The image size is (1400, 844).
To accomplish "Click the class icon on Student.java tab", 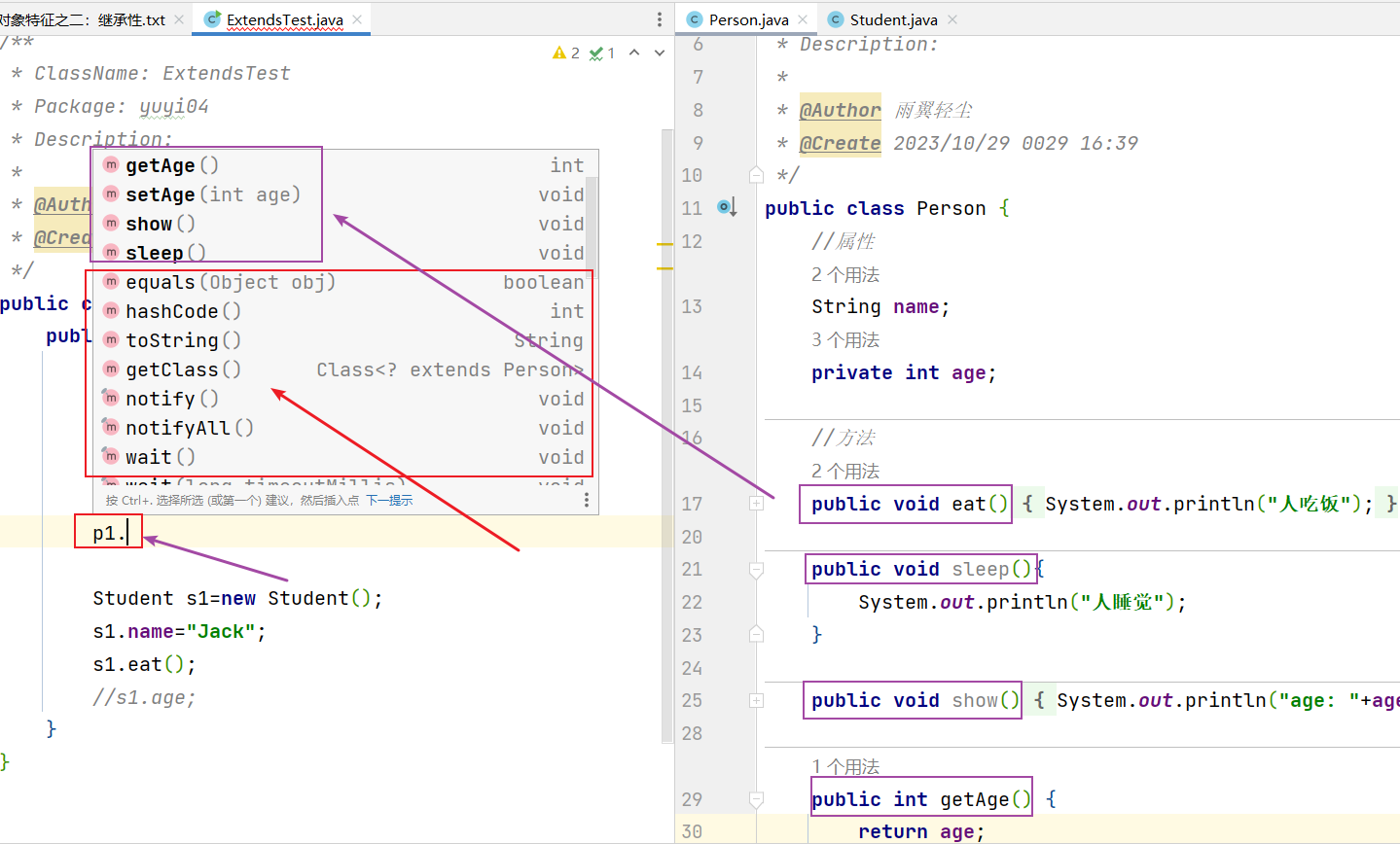I will [835, 19].
